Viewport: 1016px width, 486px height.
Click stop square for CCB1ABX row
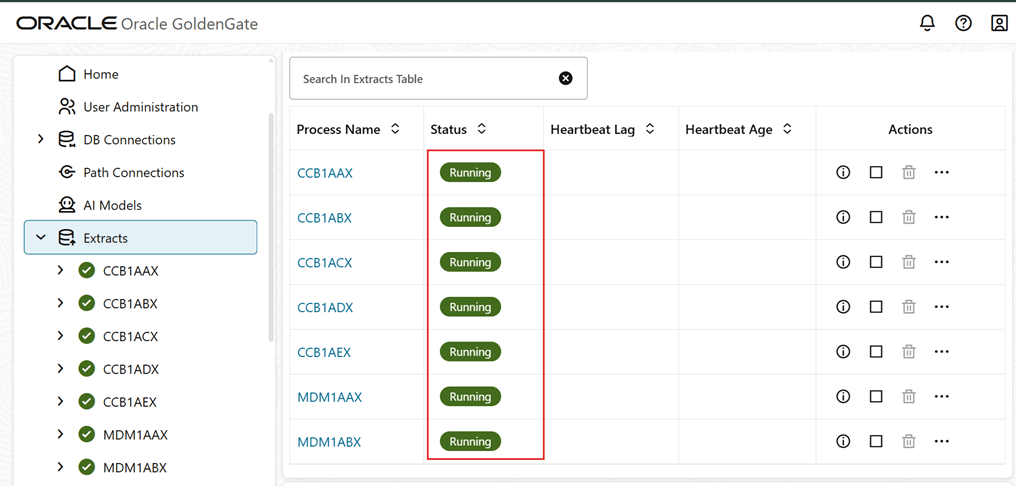click(876, 217)
